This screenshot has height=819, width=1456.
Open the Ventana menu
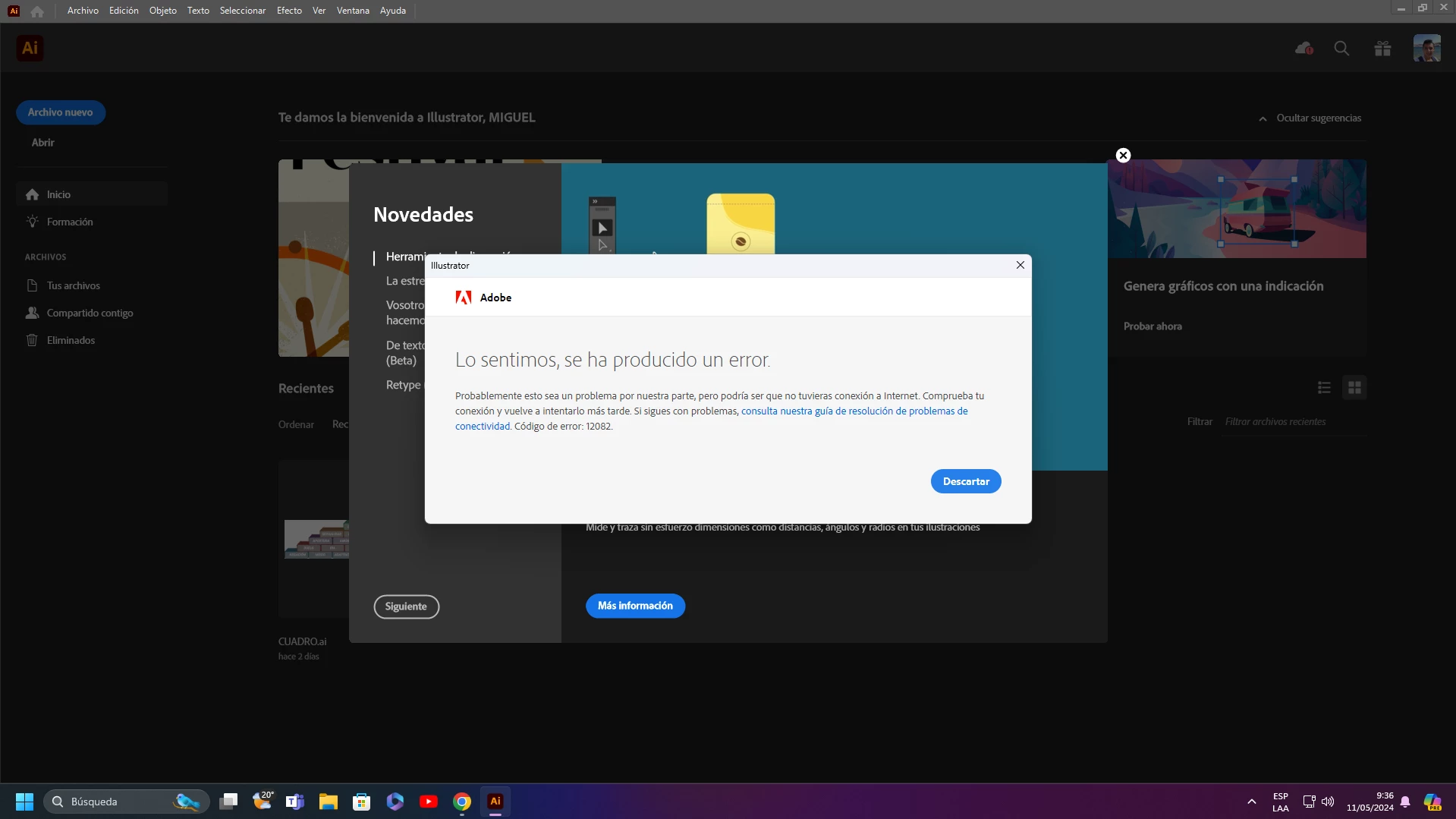point(353,11)
